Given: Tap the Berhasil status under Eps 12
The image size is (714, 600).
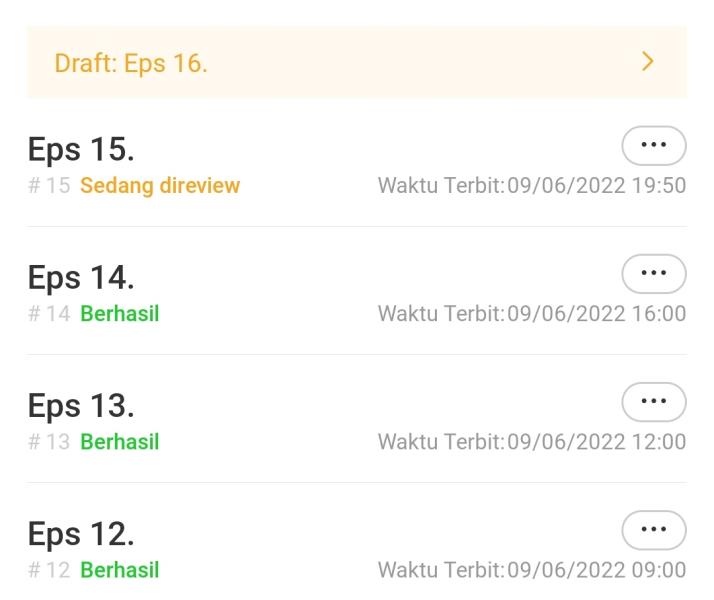Looking at the screenshot, I should pyautogui.click(x=120, y=570).
